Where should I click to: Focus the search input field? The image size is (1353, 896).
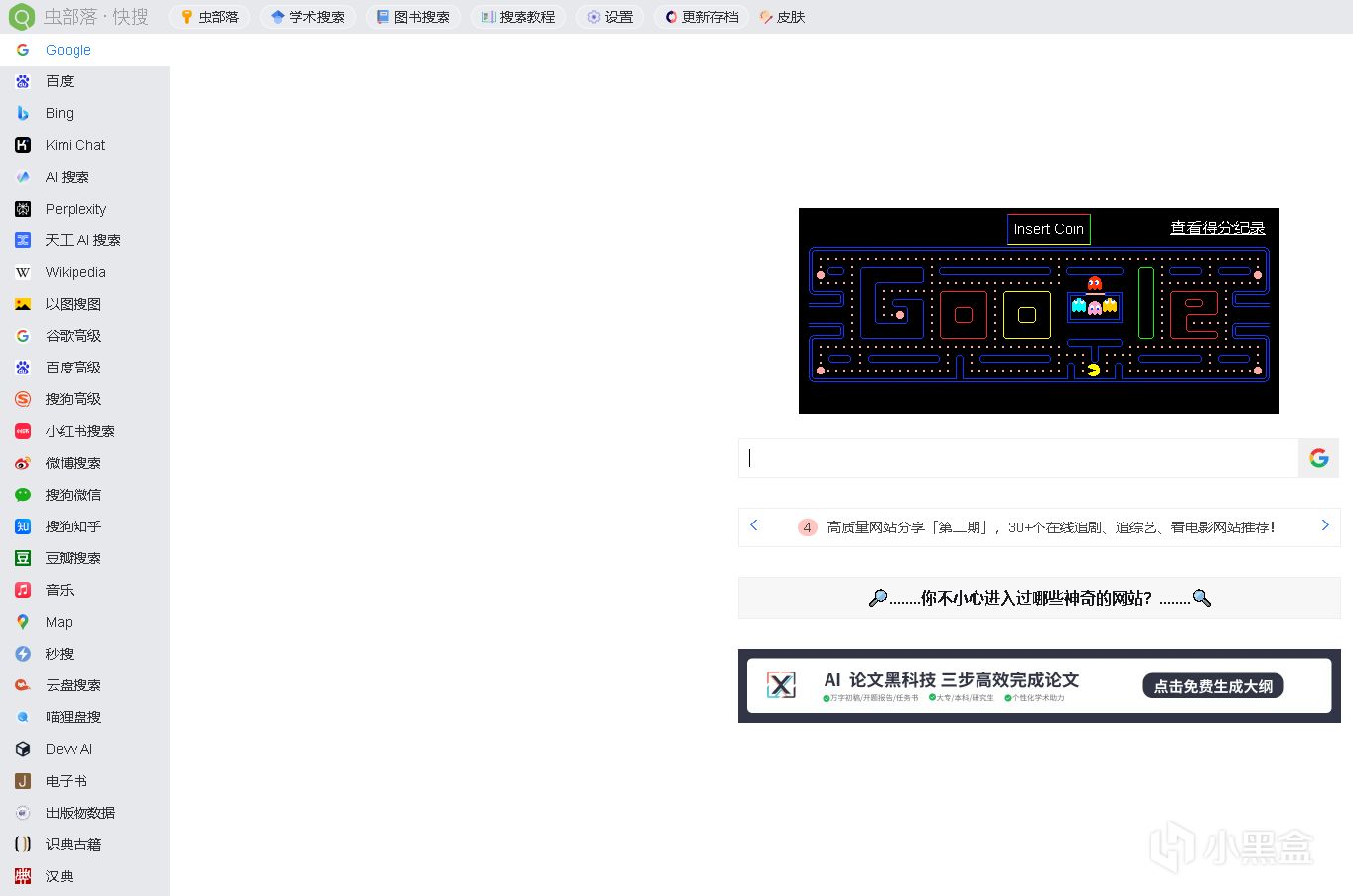[1018, 458]
